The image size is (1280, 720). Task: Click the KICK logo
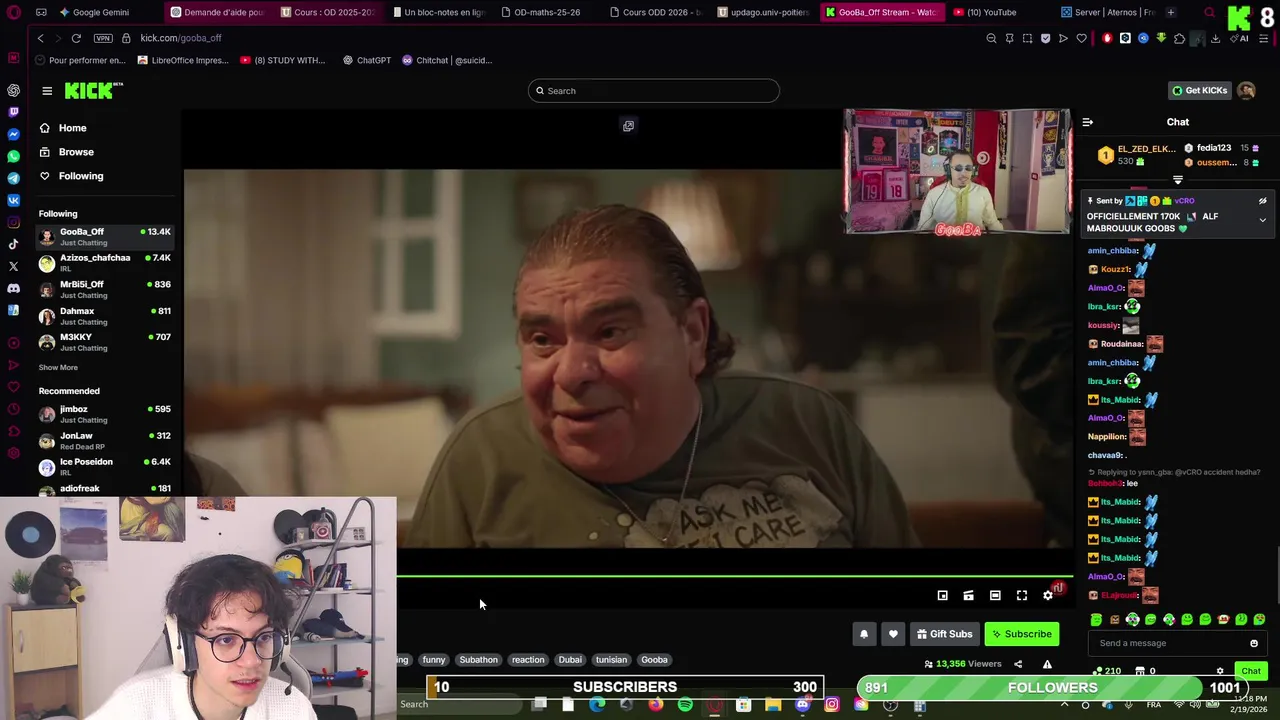(x=93, y=91)
